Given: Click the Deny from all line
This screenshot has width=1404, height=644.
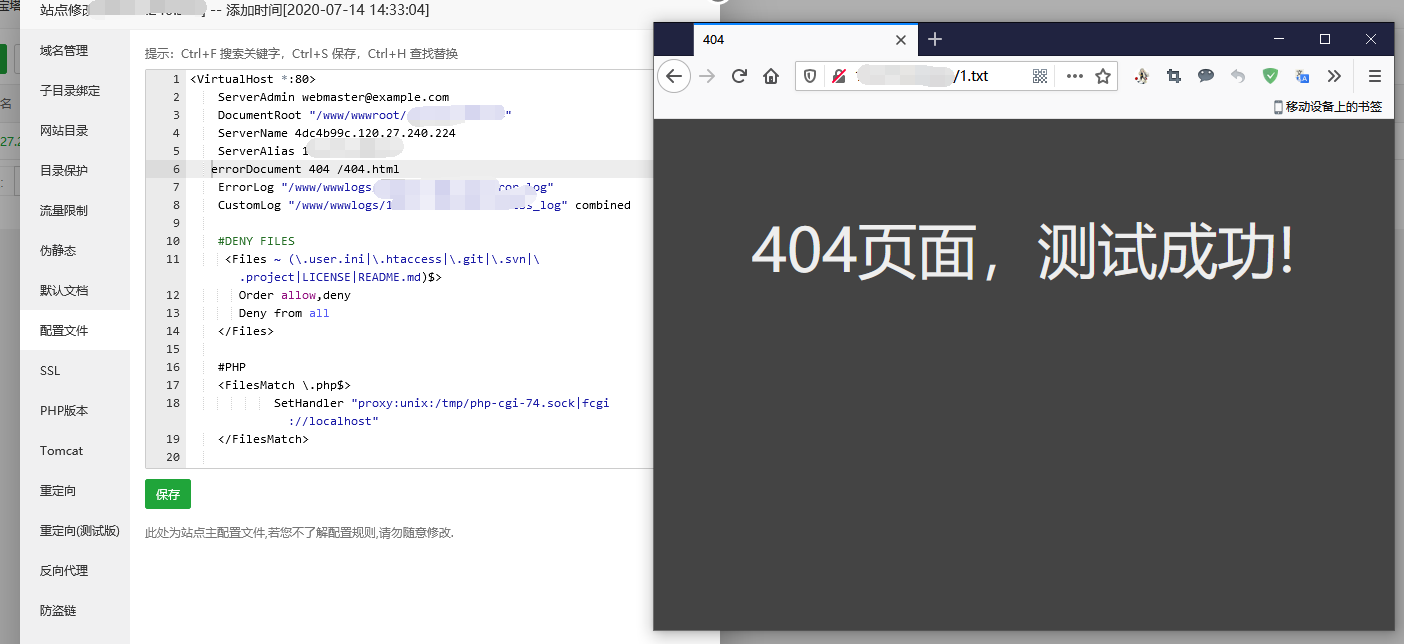Looking at the screenshot, I should tap(284, 313).
